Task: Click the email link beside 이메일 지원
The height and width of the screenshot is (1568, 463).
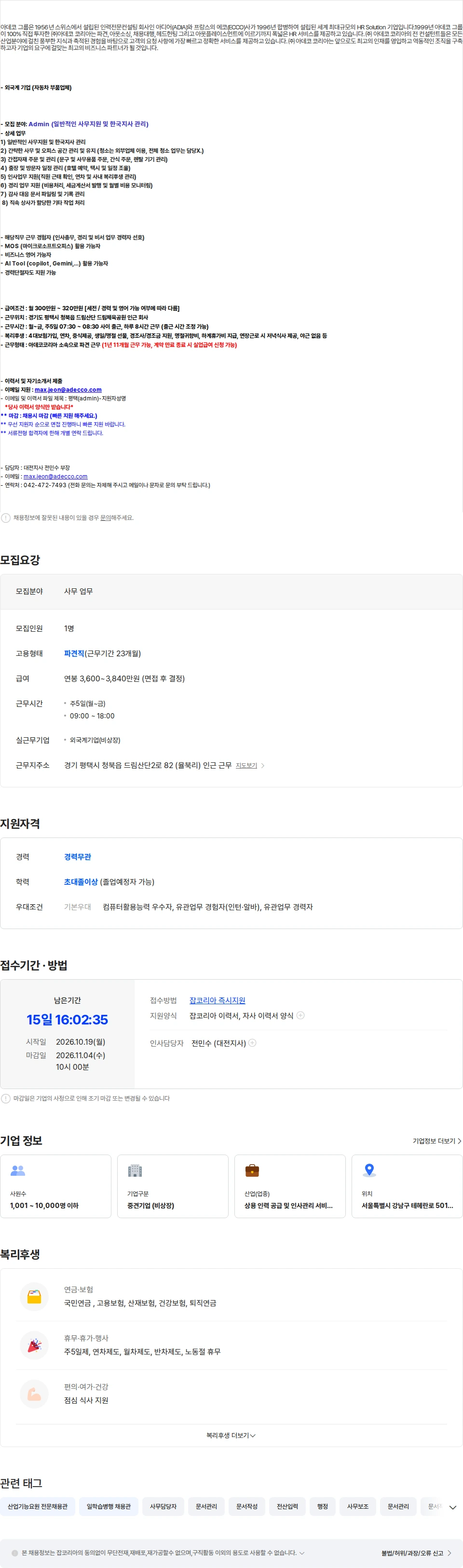Action: coord(68,389)
